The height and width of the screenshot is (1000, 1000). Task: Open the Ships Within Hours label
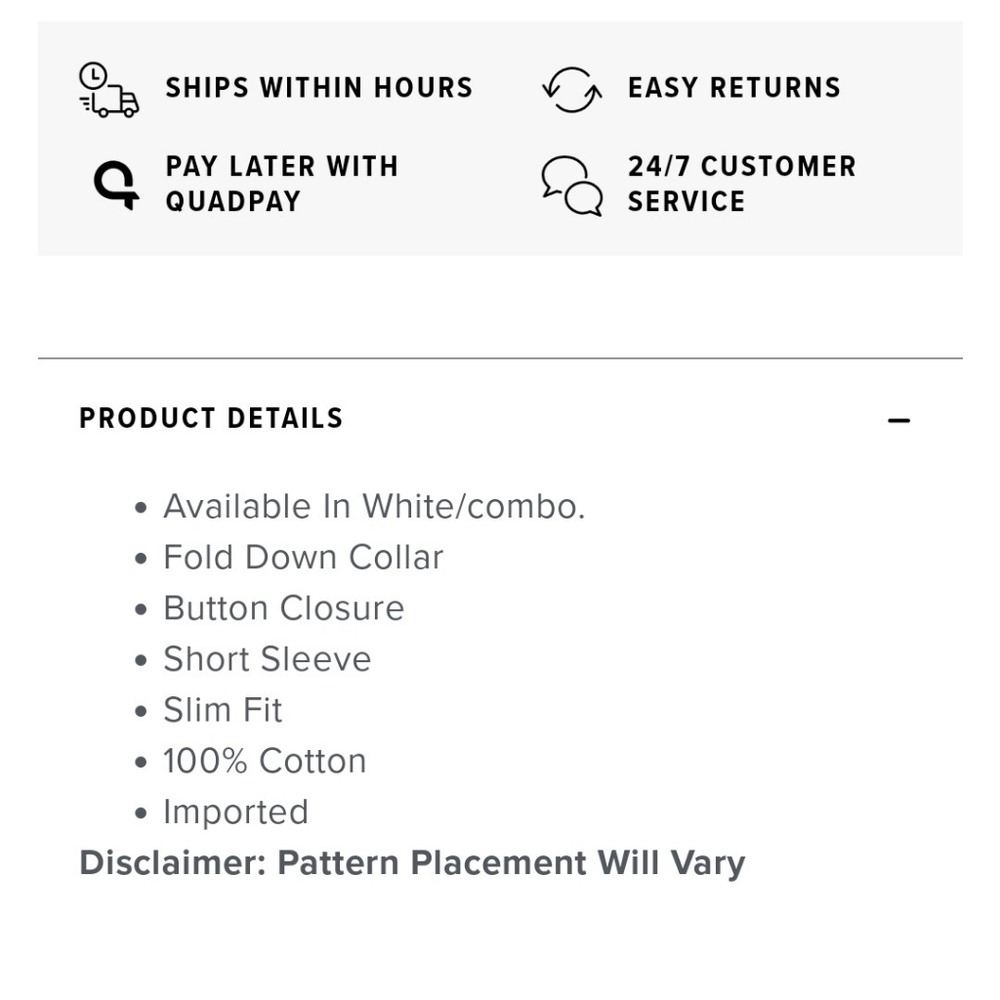click(319, 88)
